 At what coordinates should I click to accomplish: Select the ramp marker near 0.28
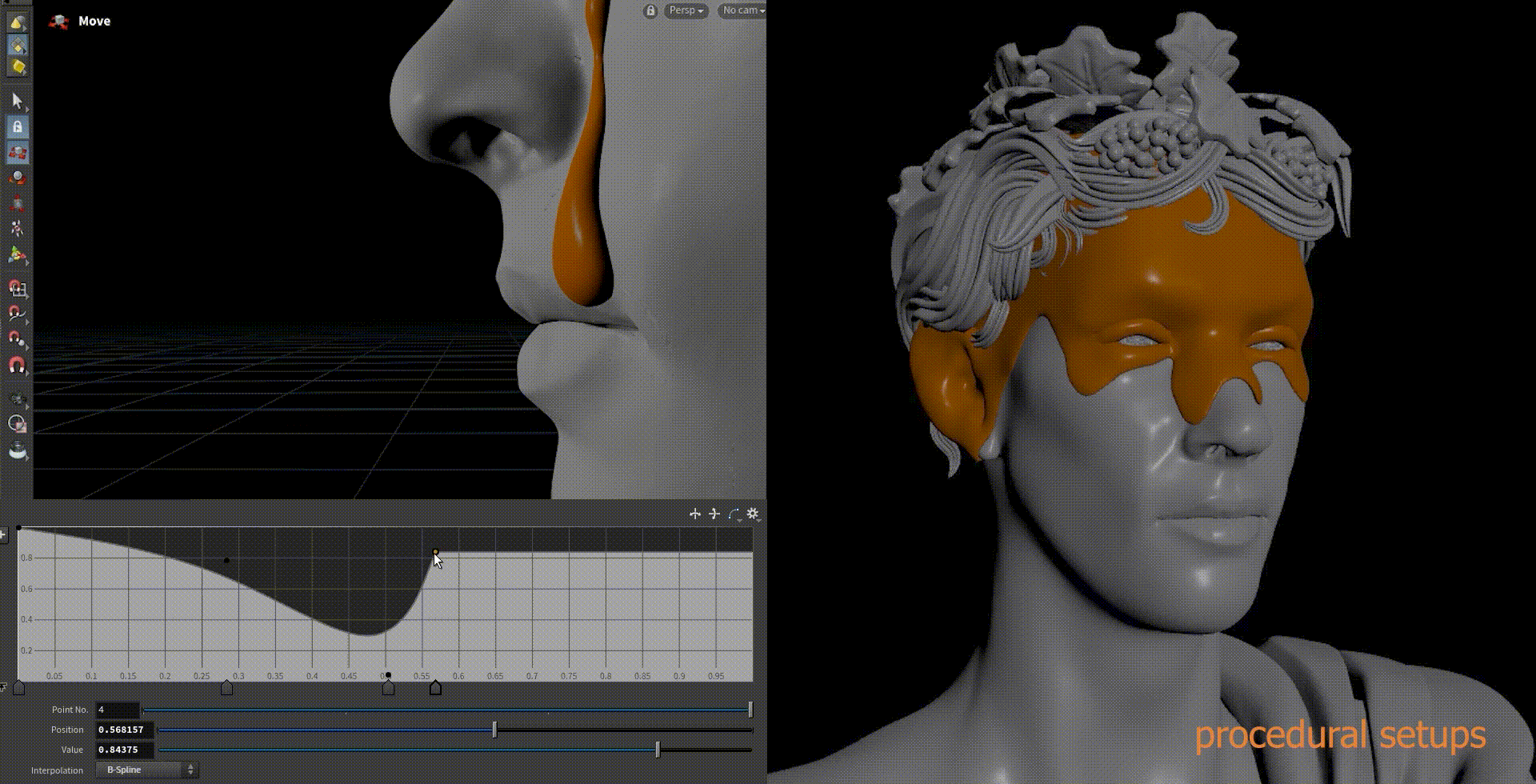coord(227,688)
